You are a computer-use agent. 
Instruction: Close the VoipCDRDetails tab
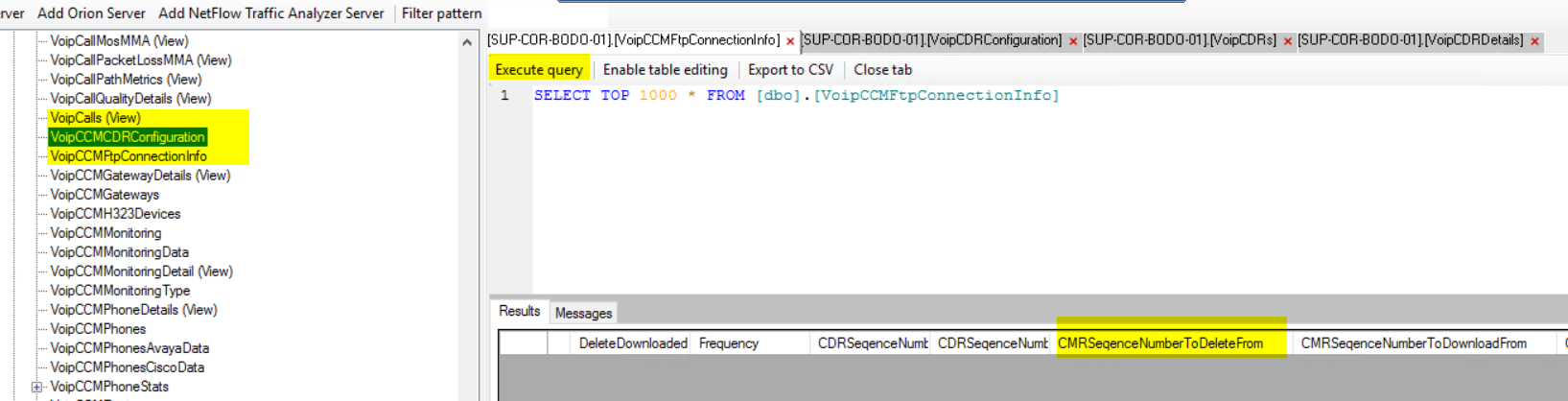click(1535, 41)
